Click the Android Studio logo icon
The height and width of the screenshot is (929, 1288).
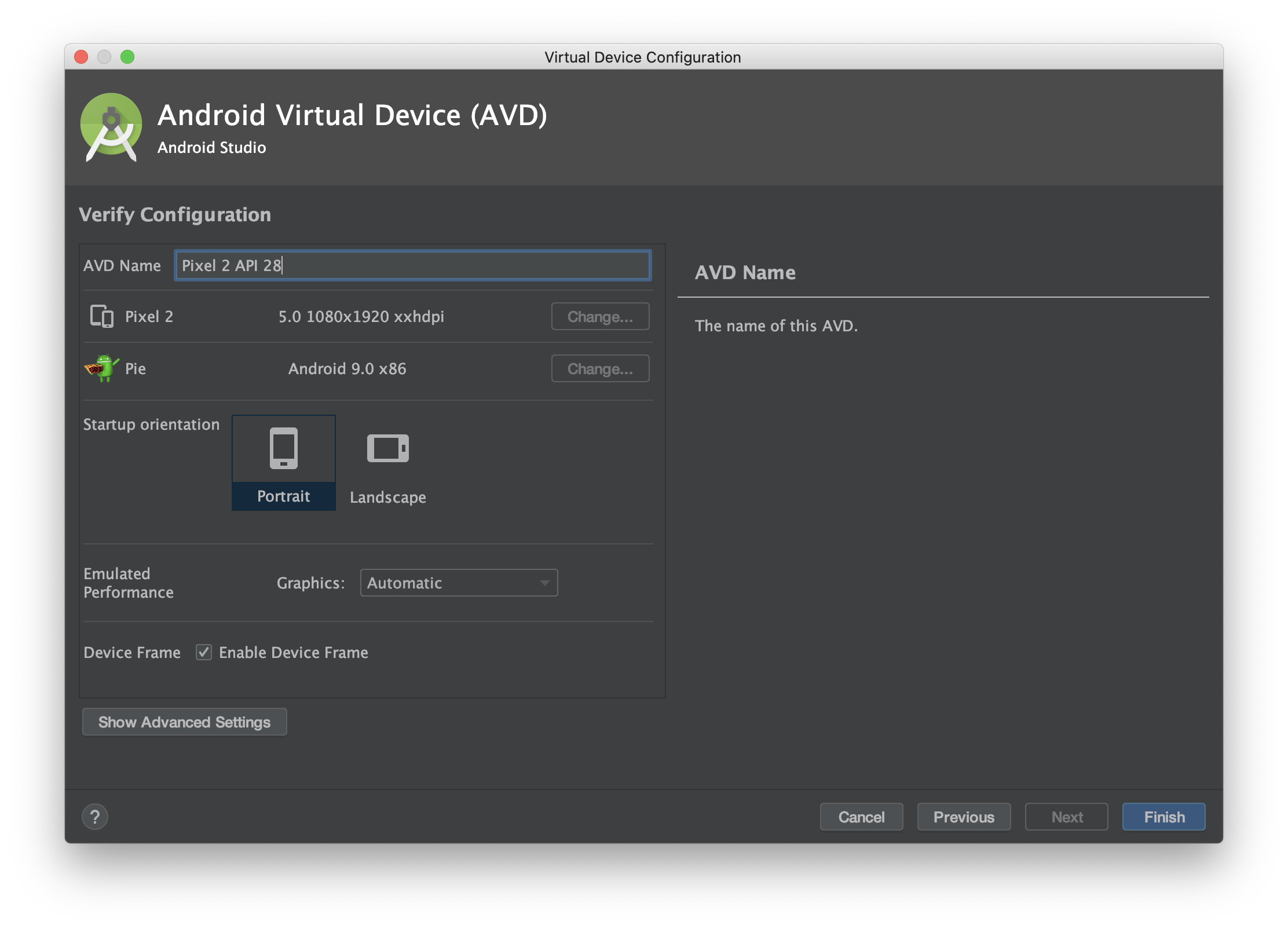(x=111, y=127)
